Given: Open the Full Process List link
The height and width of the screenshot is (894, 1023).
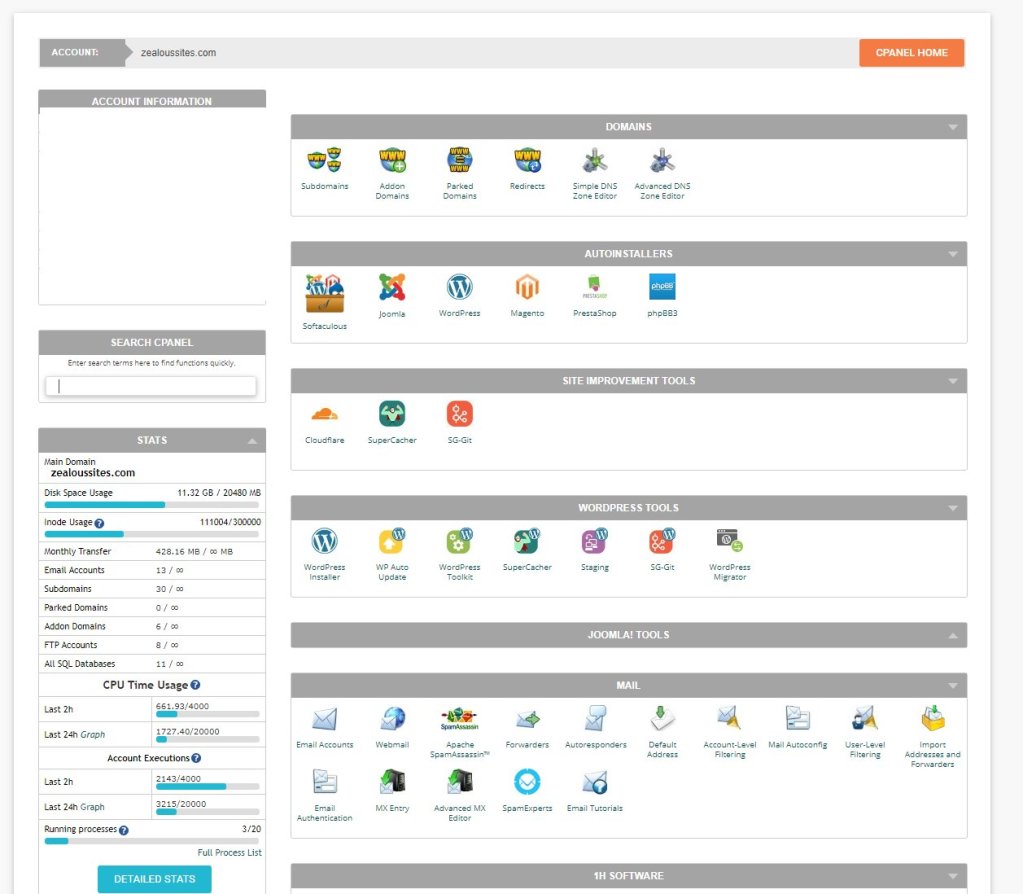Looking at the screenshot, I should tap(229, 852).
